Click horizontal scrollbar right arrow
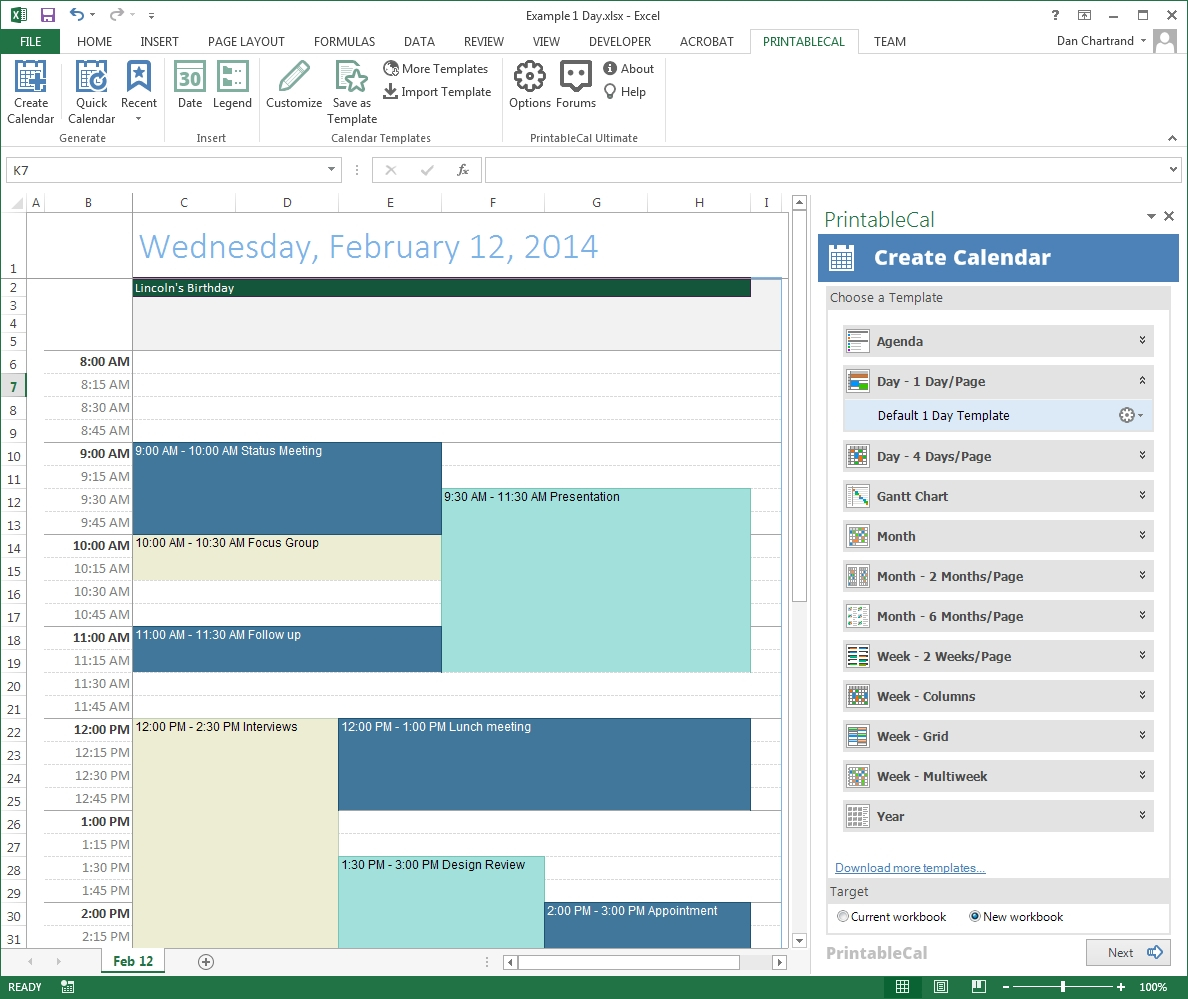1188x999 pixels. (780, 962)
